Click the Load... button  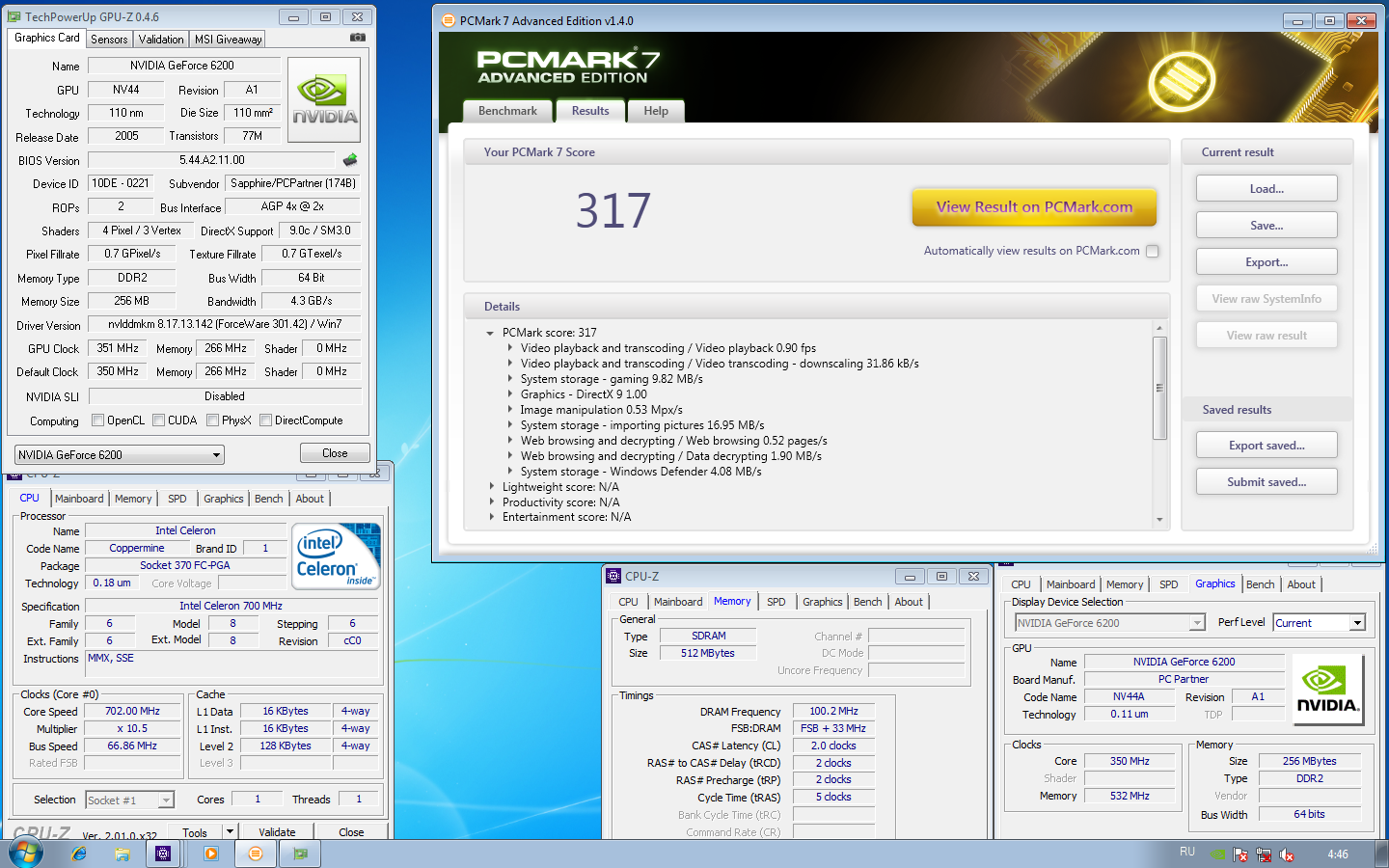pyautogui.click(x=1266, y=189)
